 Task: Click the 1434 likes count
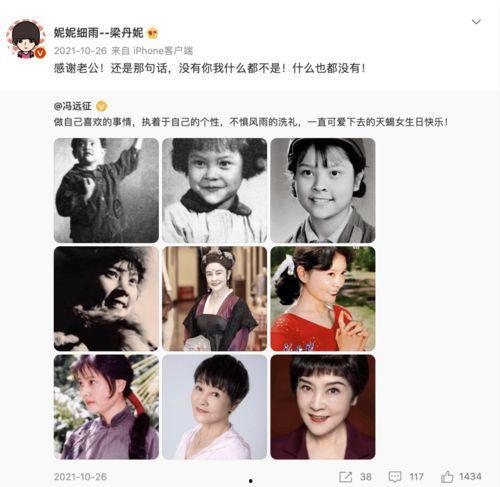(x=470, y=477)
